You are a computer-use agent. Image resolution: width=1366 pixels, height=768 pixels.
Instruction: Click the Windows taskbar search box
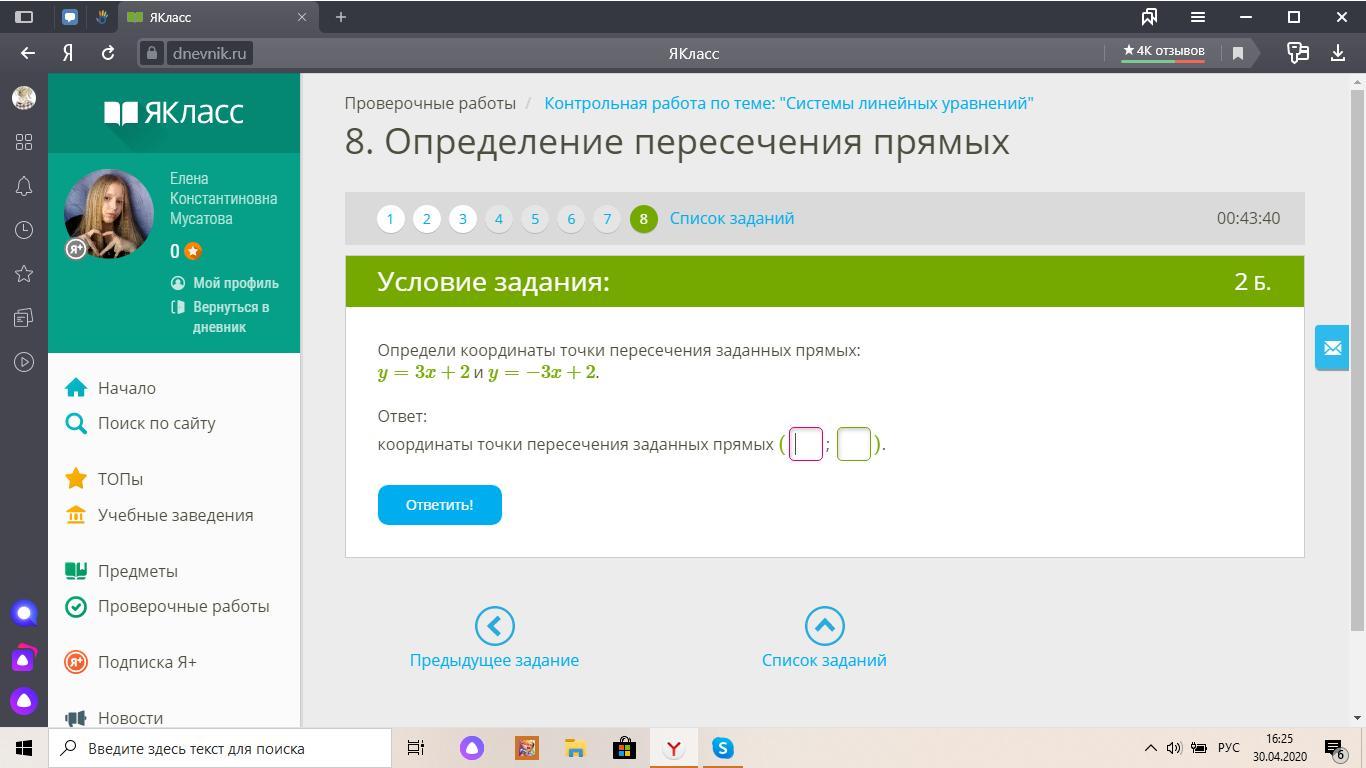coord(220,748)
